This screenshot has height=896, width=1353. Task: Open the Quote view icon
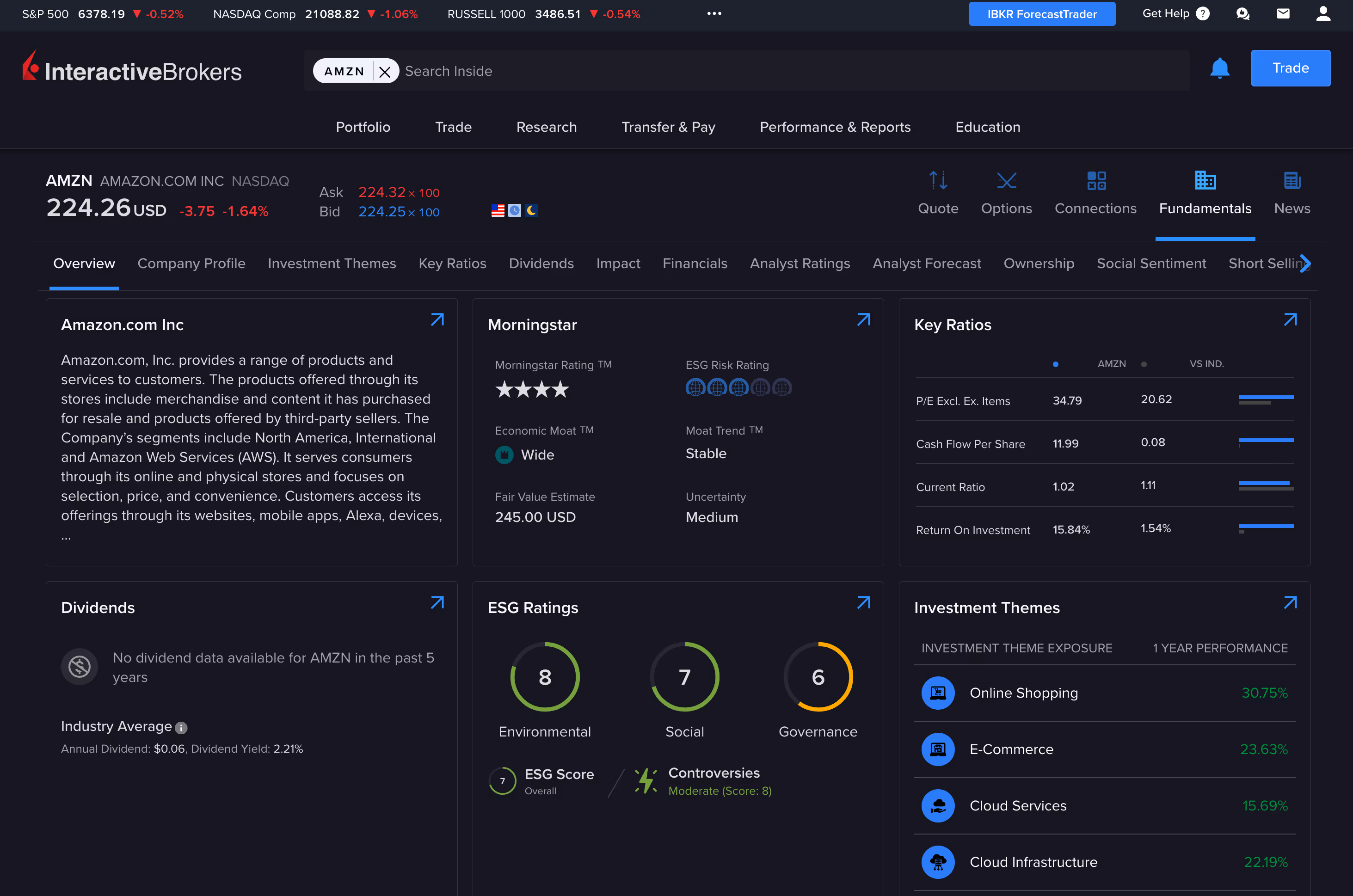[x=938, y=181]
